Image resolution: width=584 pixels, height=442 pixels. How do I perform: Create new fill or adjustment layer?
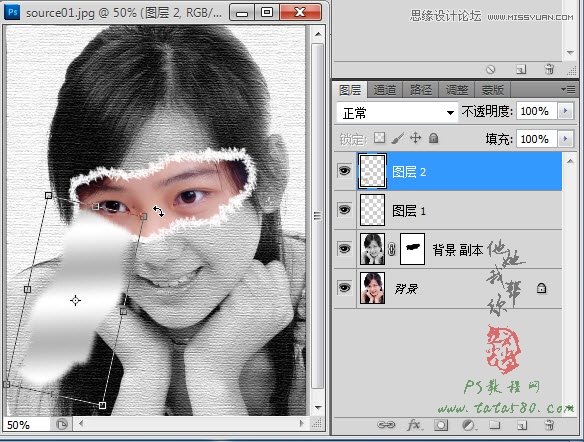(468, 425)
